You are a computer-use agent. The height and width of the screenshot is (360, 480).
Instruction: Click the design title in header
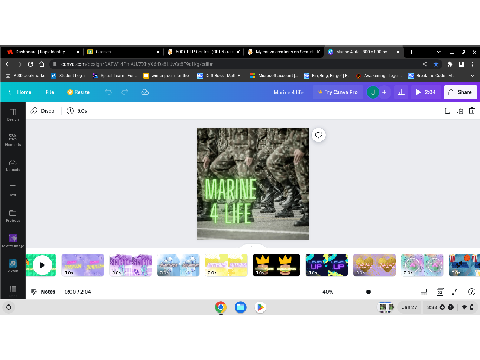(x=288, y=92)
